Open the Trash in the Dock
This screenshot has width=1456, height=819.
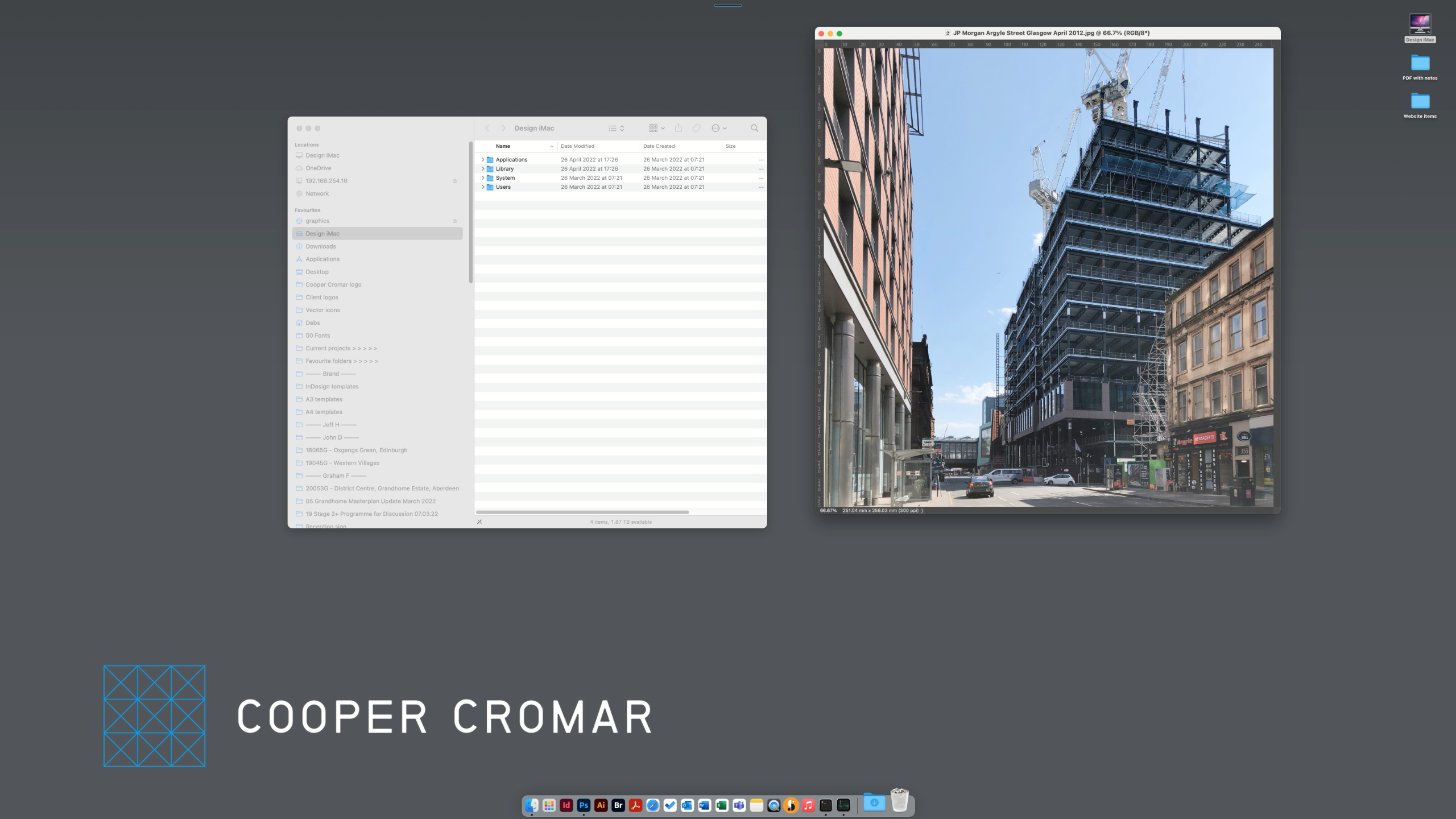(899, 802)
